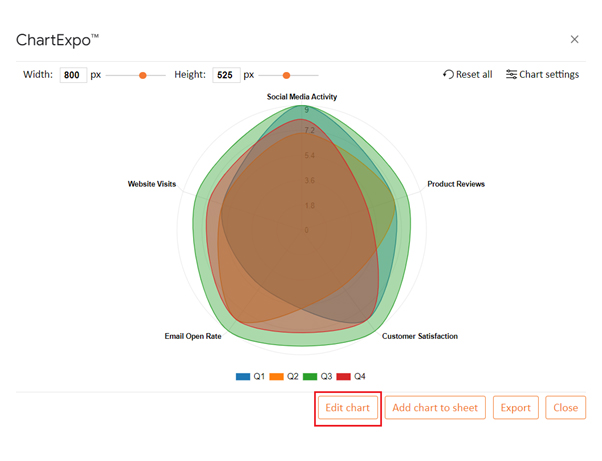
Task: Click the ChartExpo title text
Action: [x=58, y=40]
